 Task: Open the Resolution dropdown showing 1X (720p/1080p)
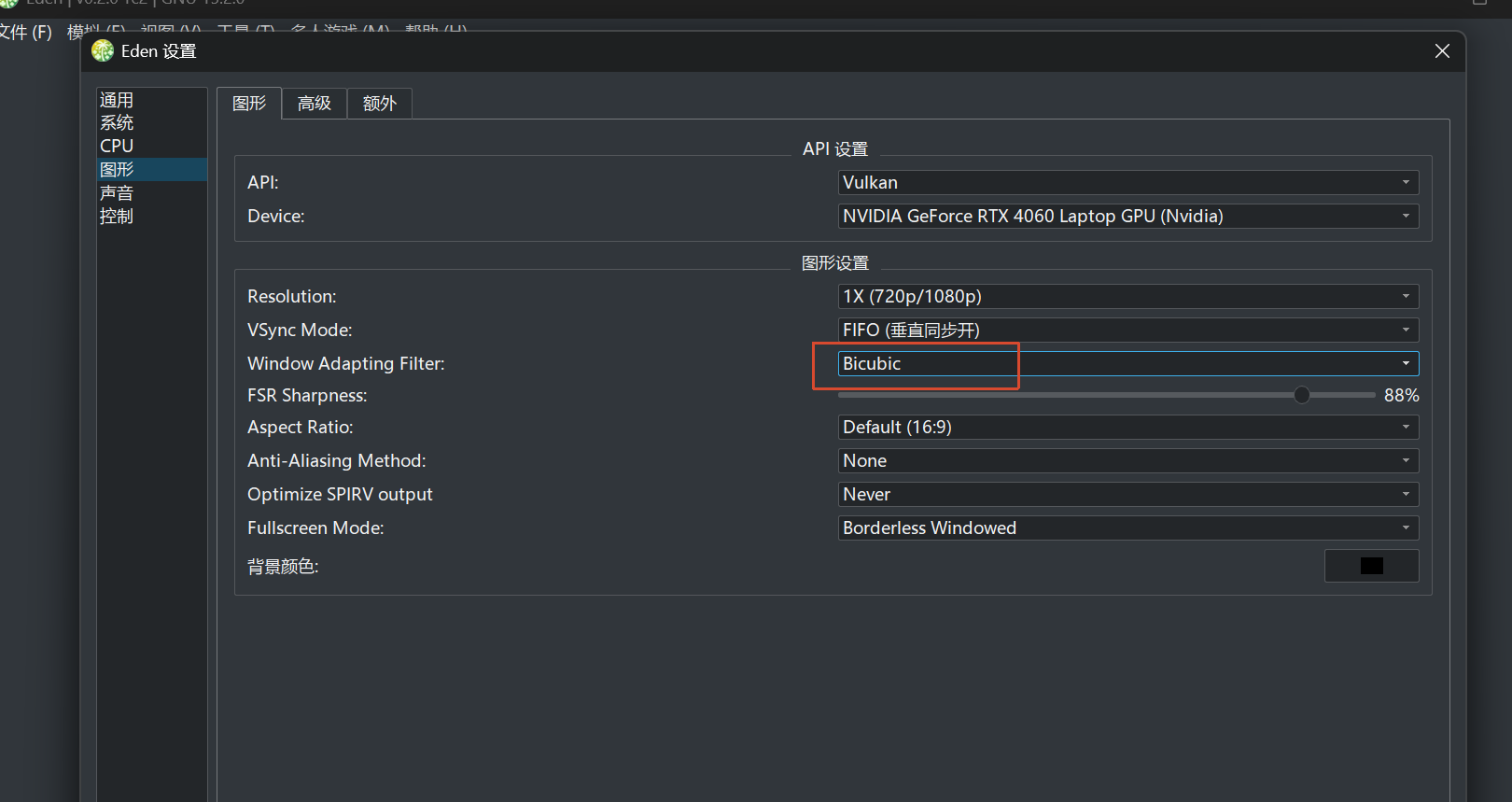[x=1128, y=297]
